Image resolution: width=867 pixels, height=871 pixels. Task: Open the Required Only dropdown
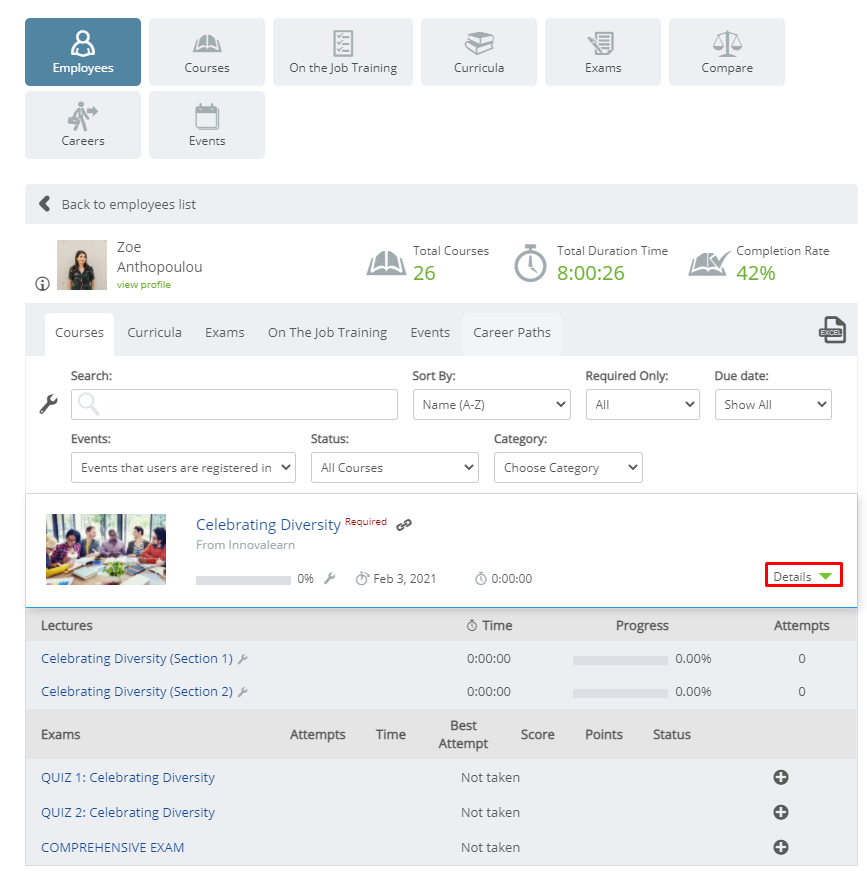[x=643, y=404]
